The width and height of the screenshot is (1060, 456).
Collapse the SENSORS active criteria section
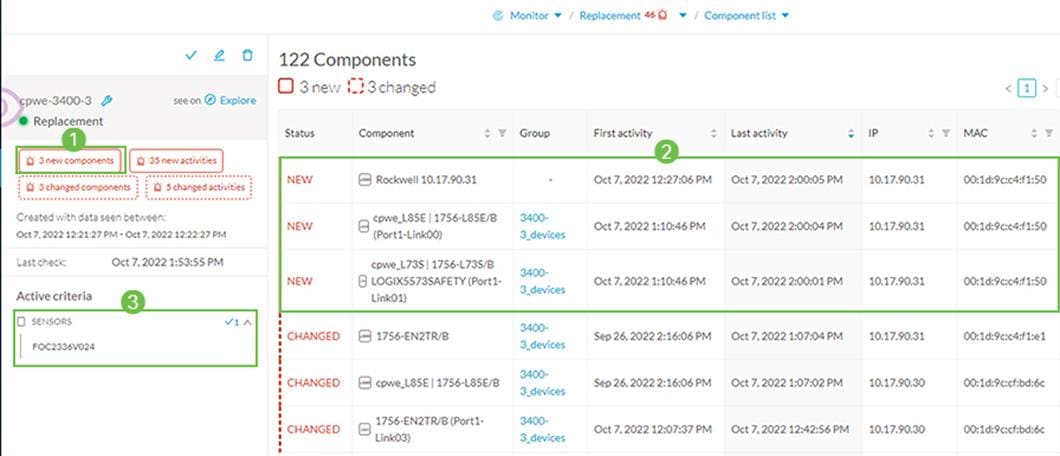click(x=247, y=322)
